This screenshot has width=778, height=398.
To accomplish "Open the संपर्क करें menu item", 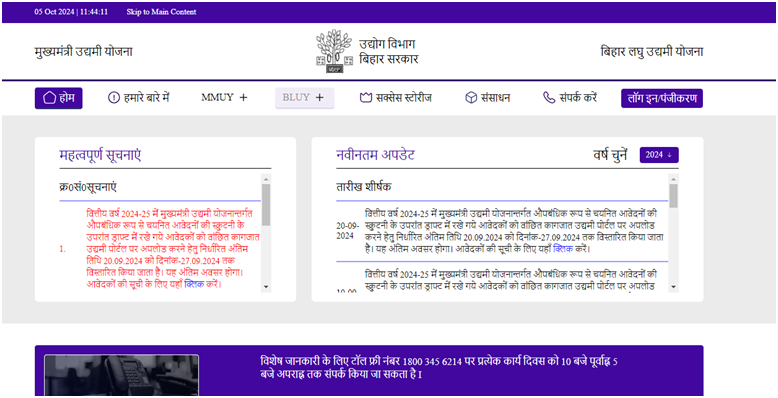I will [x=570, y=98].
